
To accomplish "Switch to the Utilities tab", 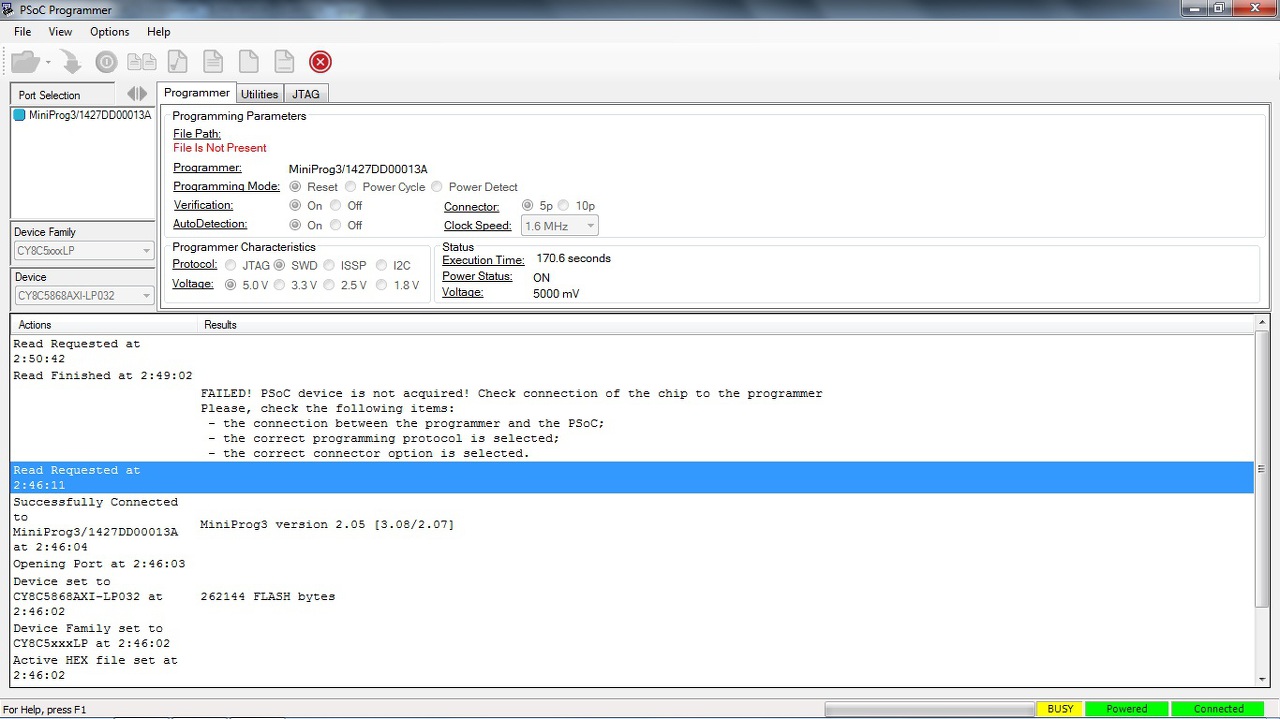I will click(x=260, y=94).
